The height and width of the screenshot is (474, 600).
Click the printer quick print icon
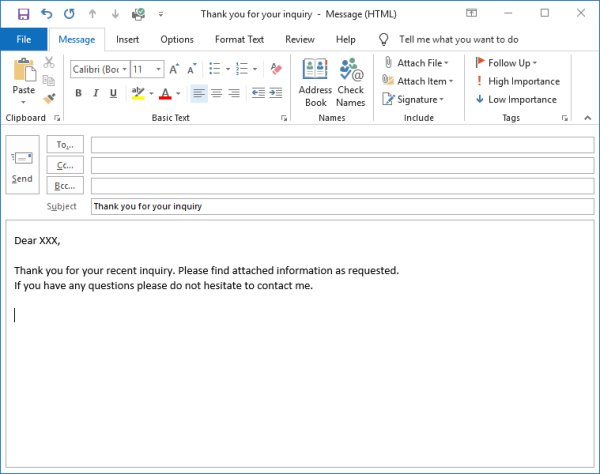[x=138, y=14]
